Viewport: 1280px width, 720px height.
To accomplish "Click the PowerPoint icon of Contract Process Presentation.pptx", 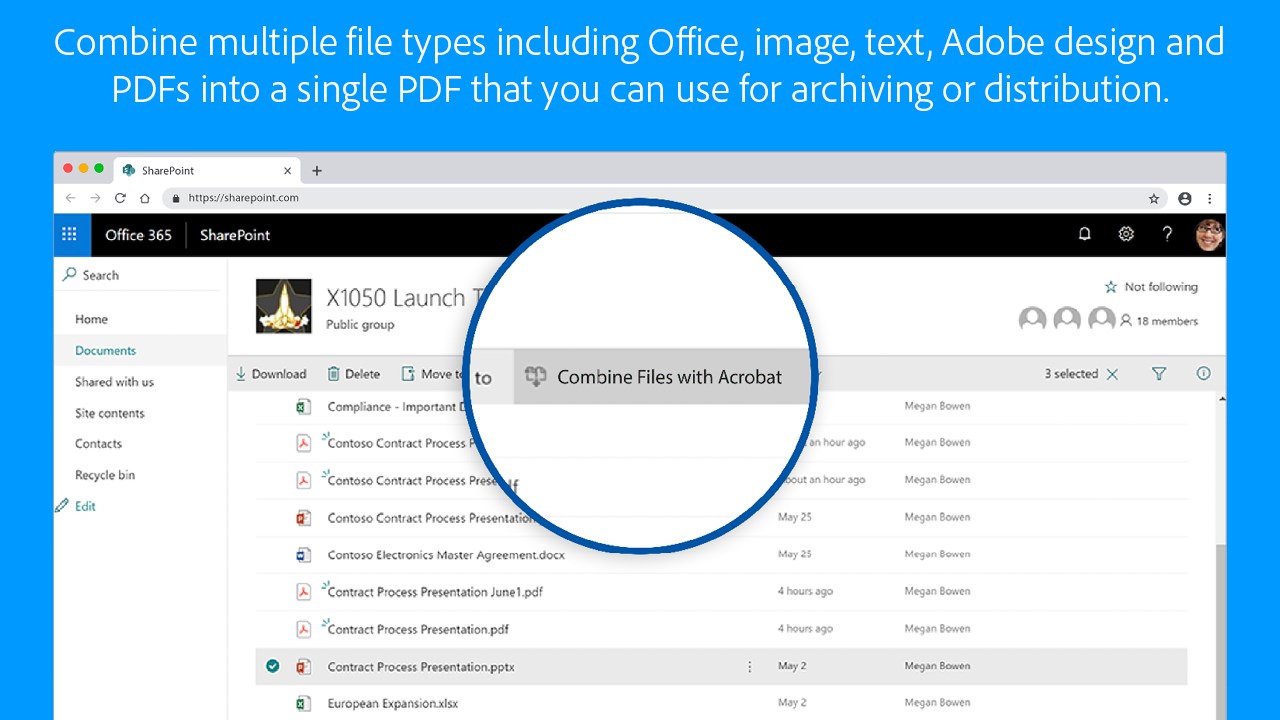I will click(x=303, y=667).
